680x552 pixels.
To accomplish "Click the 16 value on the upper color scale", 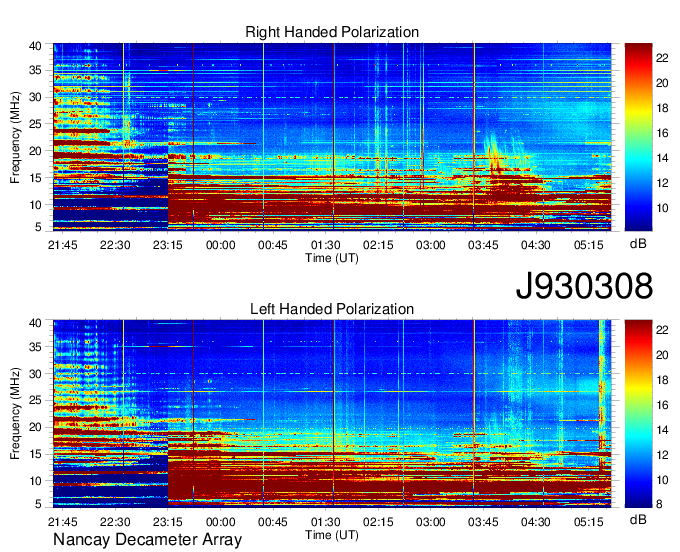I will pos(662,133).
